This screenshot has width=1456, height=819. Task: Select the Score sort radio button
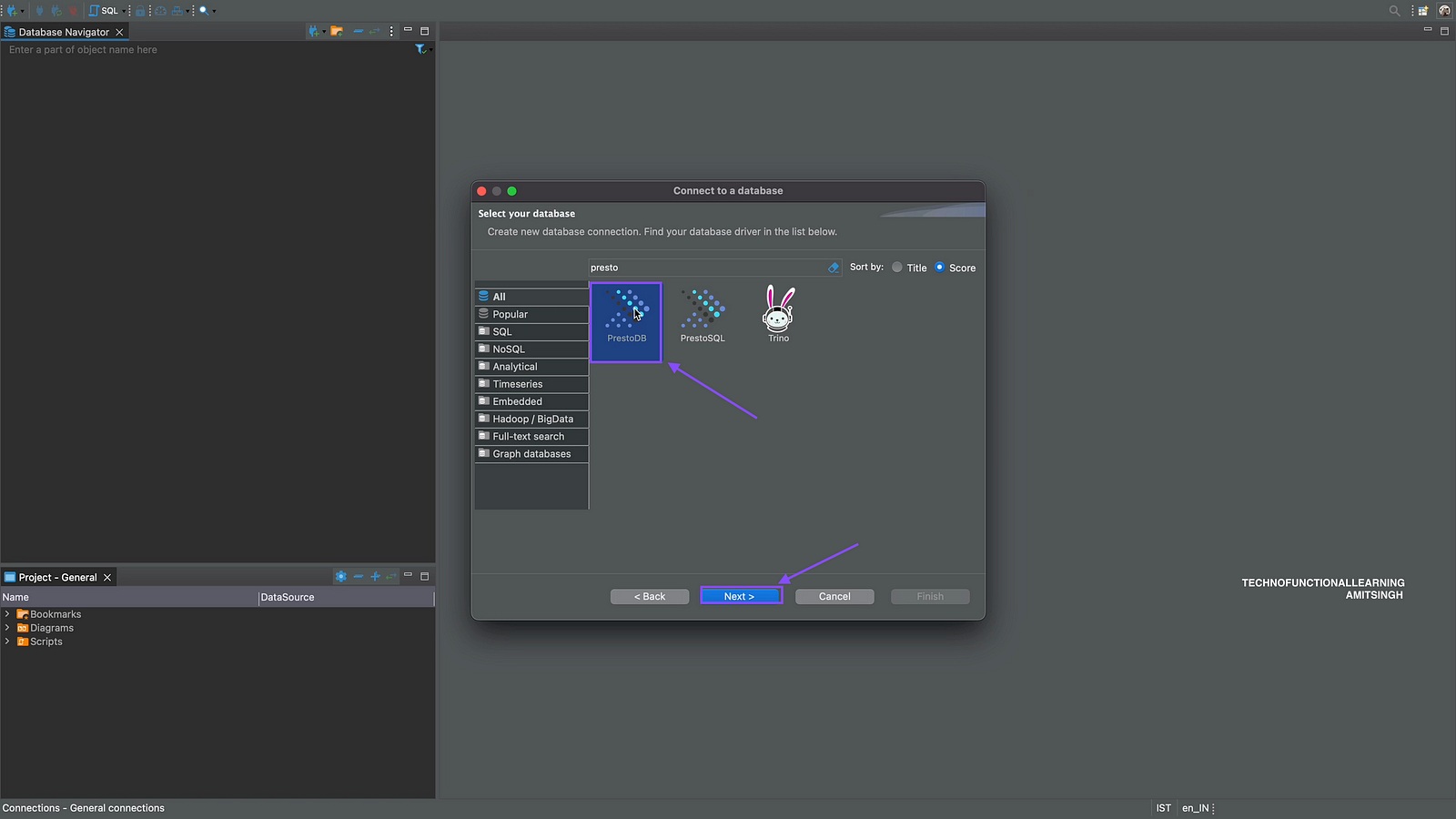[x=940, y=268]
